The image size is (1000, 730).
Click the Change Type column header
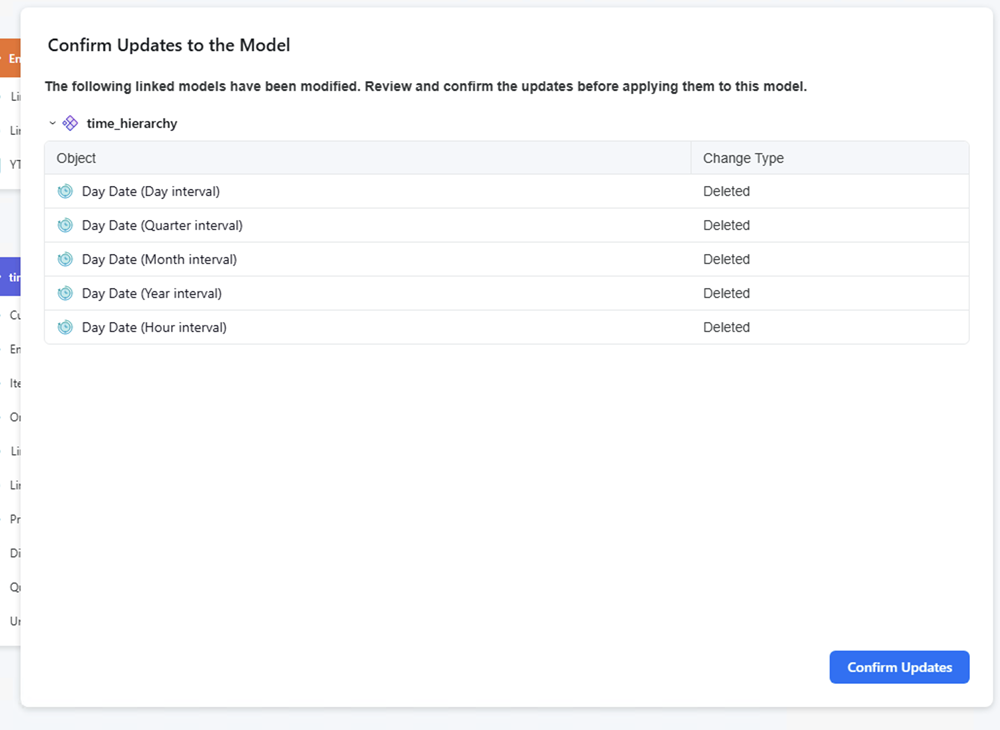click(743, 158)
